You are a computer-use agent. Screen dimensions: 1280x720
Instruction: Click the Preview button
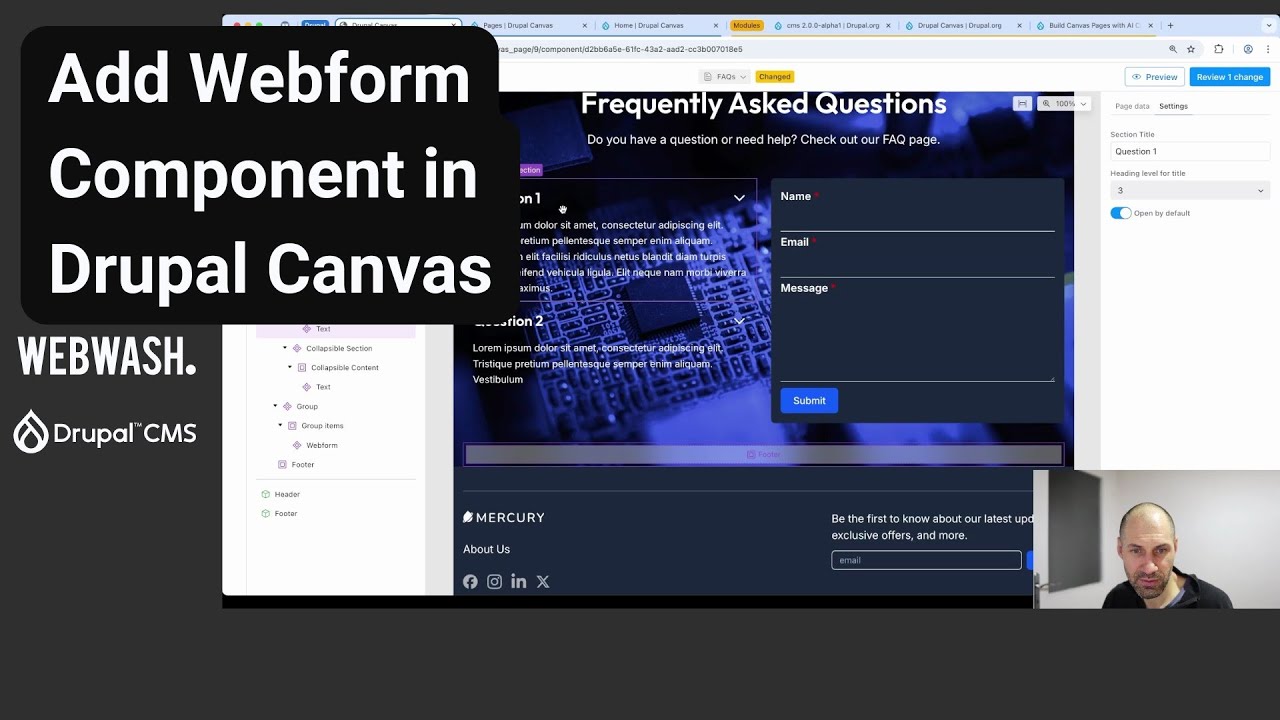tap(1155, 77)
